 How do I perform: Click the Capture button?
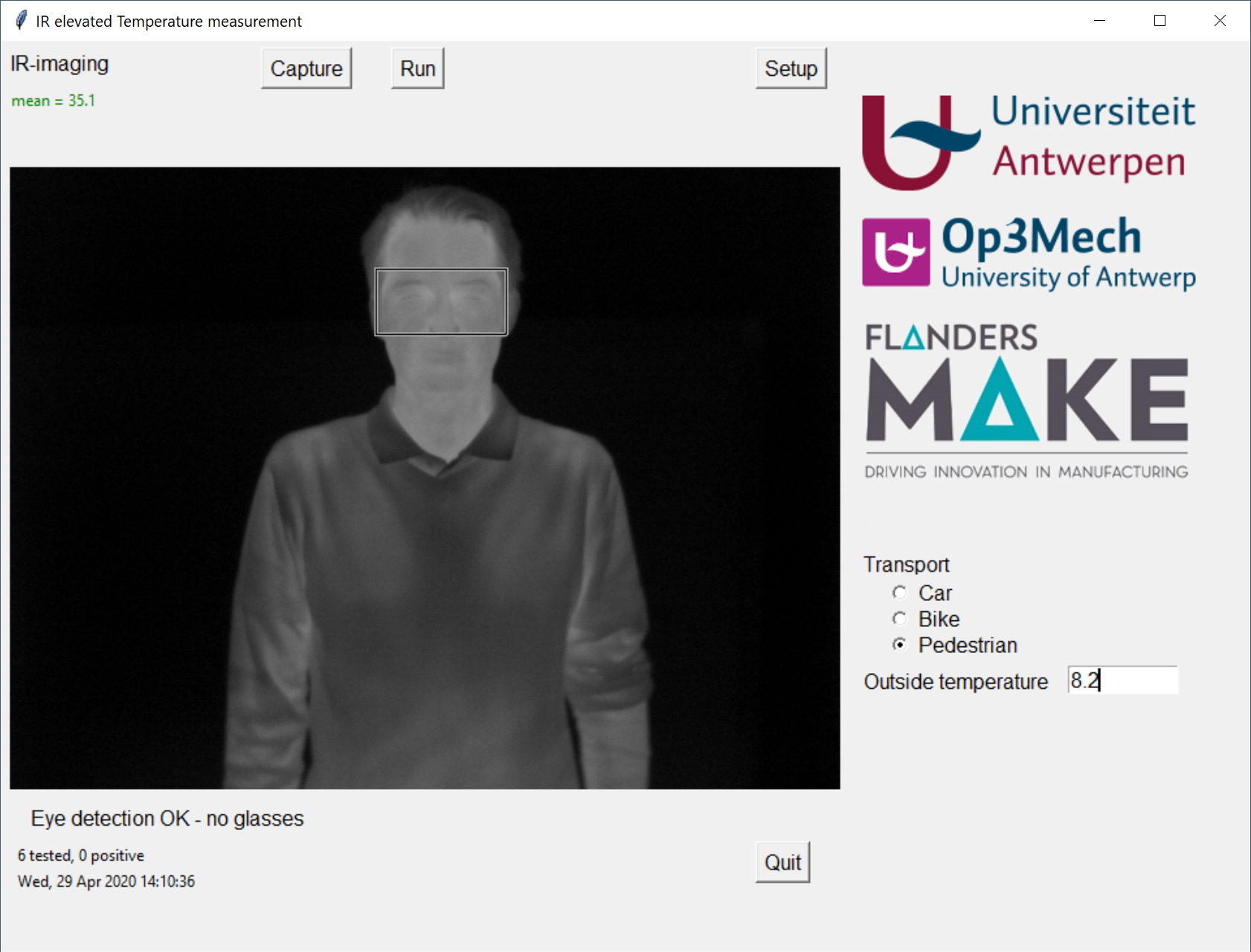click(x=306, y=68)
